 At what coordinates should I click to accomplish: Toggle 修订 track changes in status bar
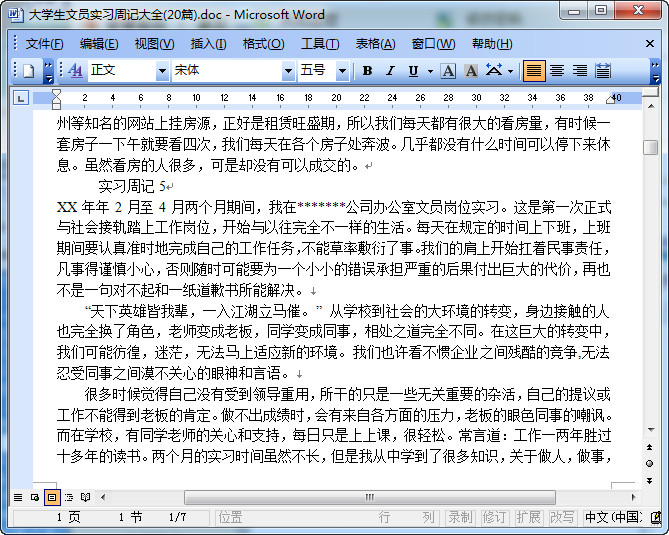coord(494,518)
